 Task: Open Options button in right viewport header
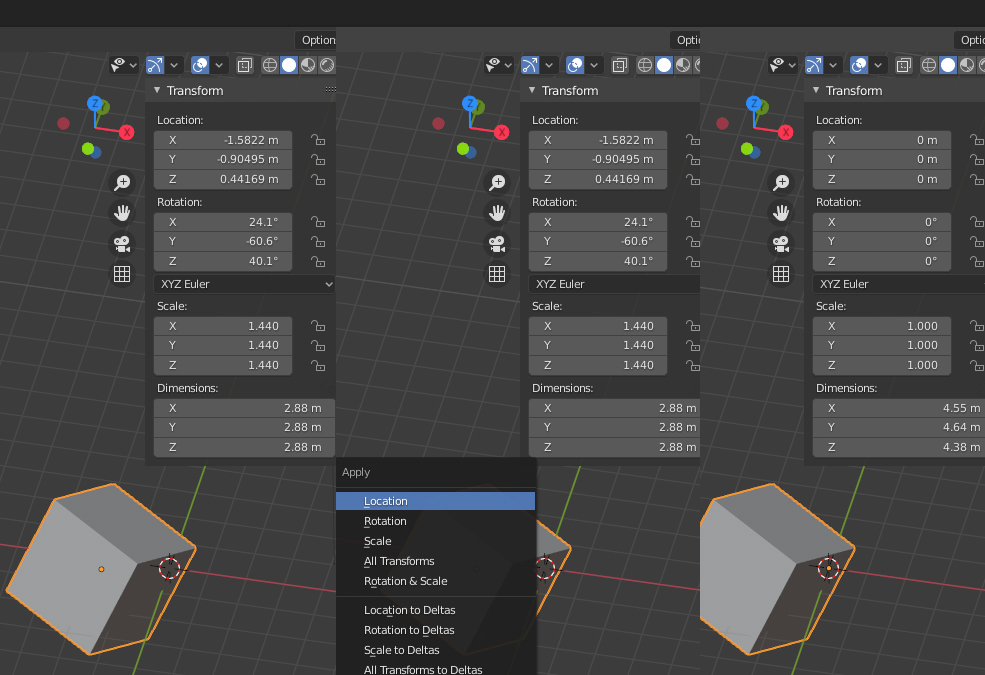(969, 40)
